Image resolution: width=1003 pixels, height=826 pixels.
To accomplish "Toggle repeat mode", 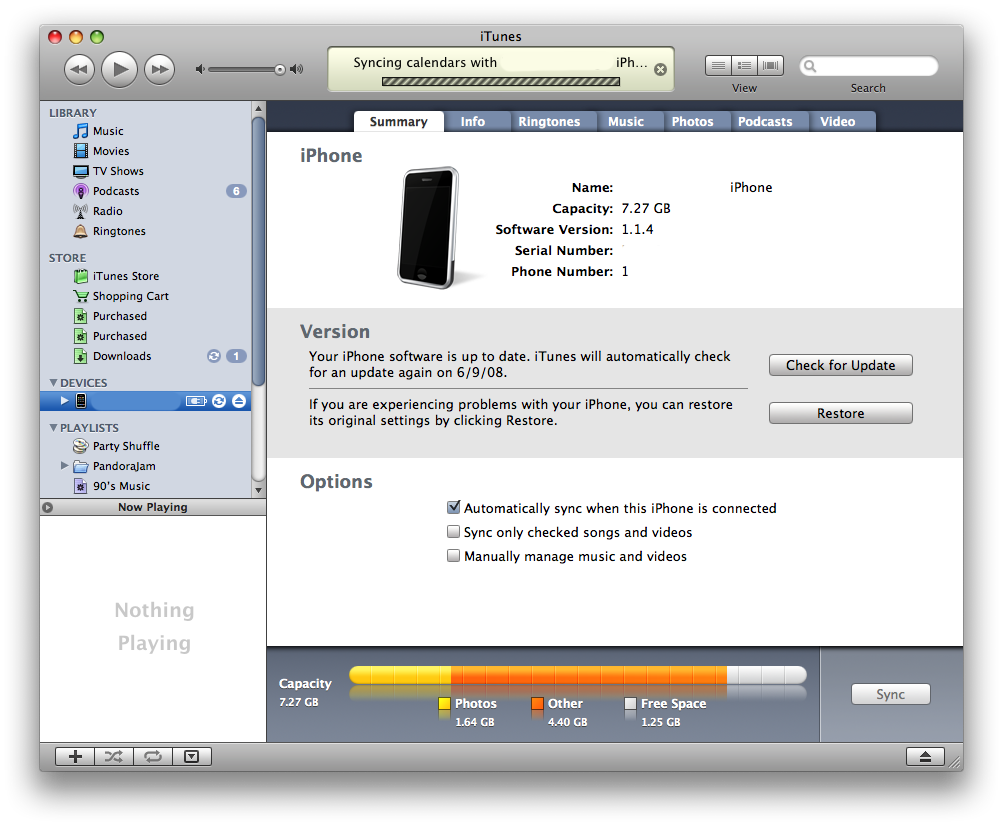I will [153, 756].
